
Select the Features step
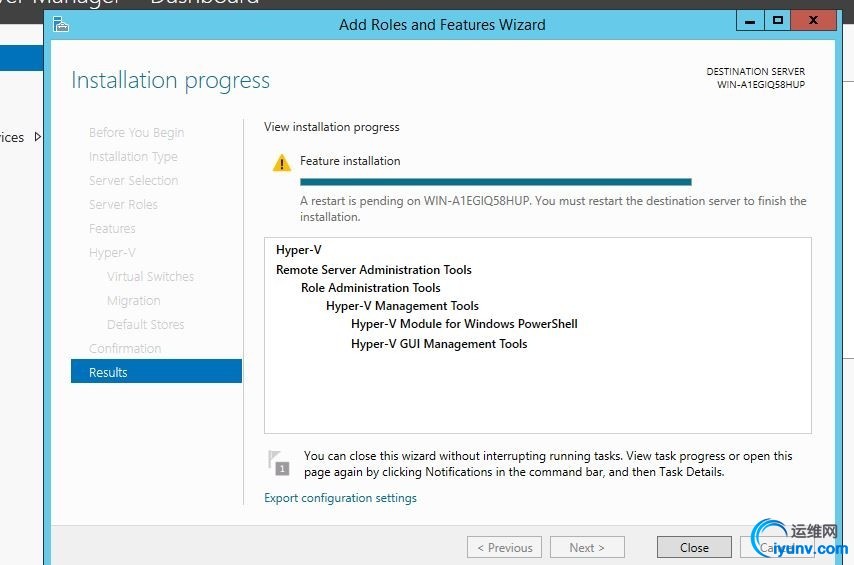pos(112,228)
